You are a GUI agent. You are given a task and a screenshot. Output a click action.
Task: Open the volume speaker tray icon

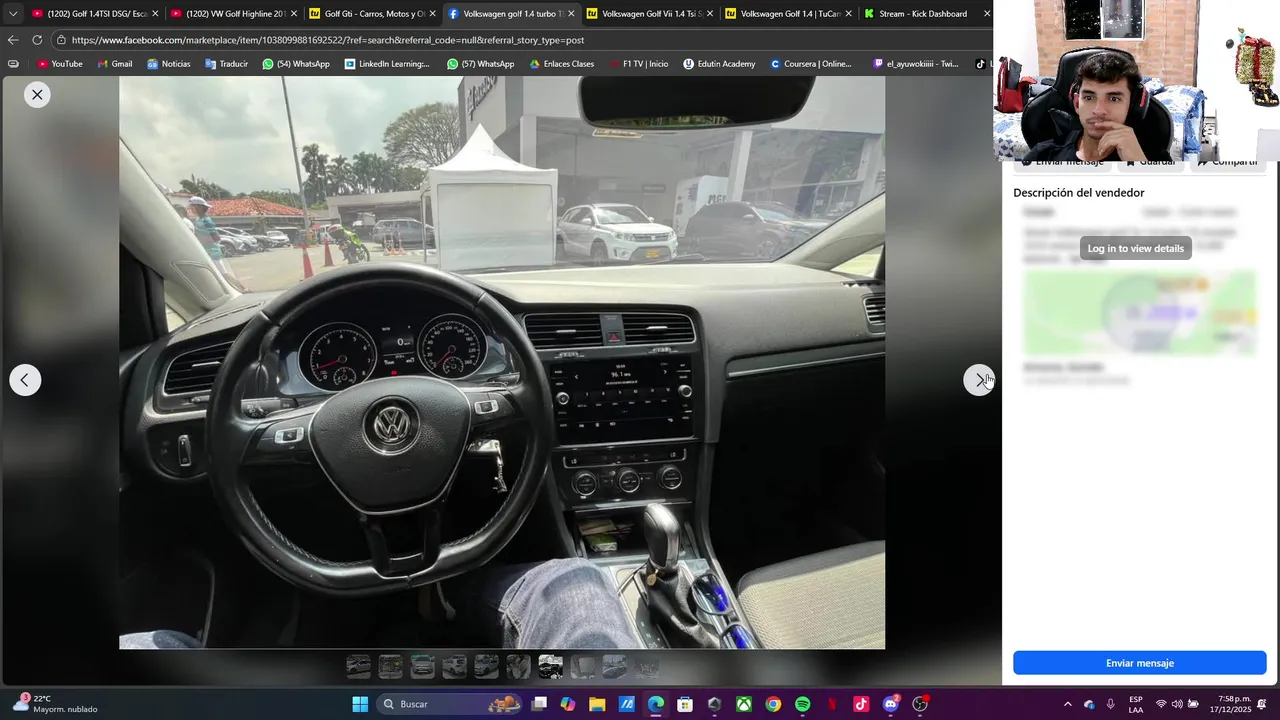1177,704
